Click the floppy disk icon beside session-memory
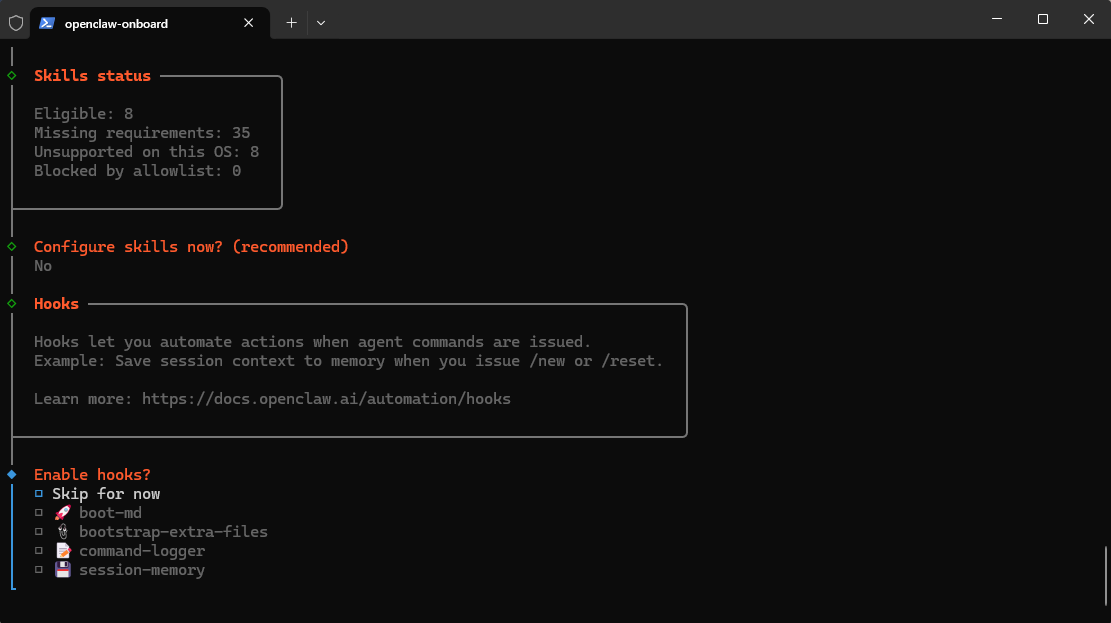This screenshot has height=623, width=1111. coord(62,570)
